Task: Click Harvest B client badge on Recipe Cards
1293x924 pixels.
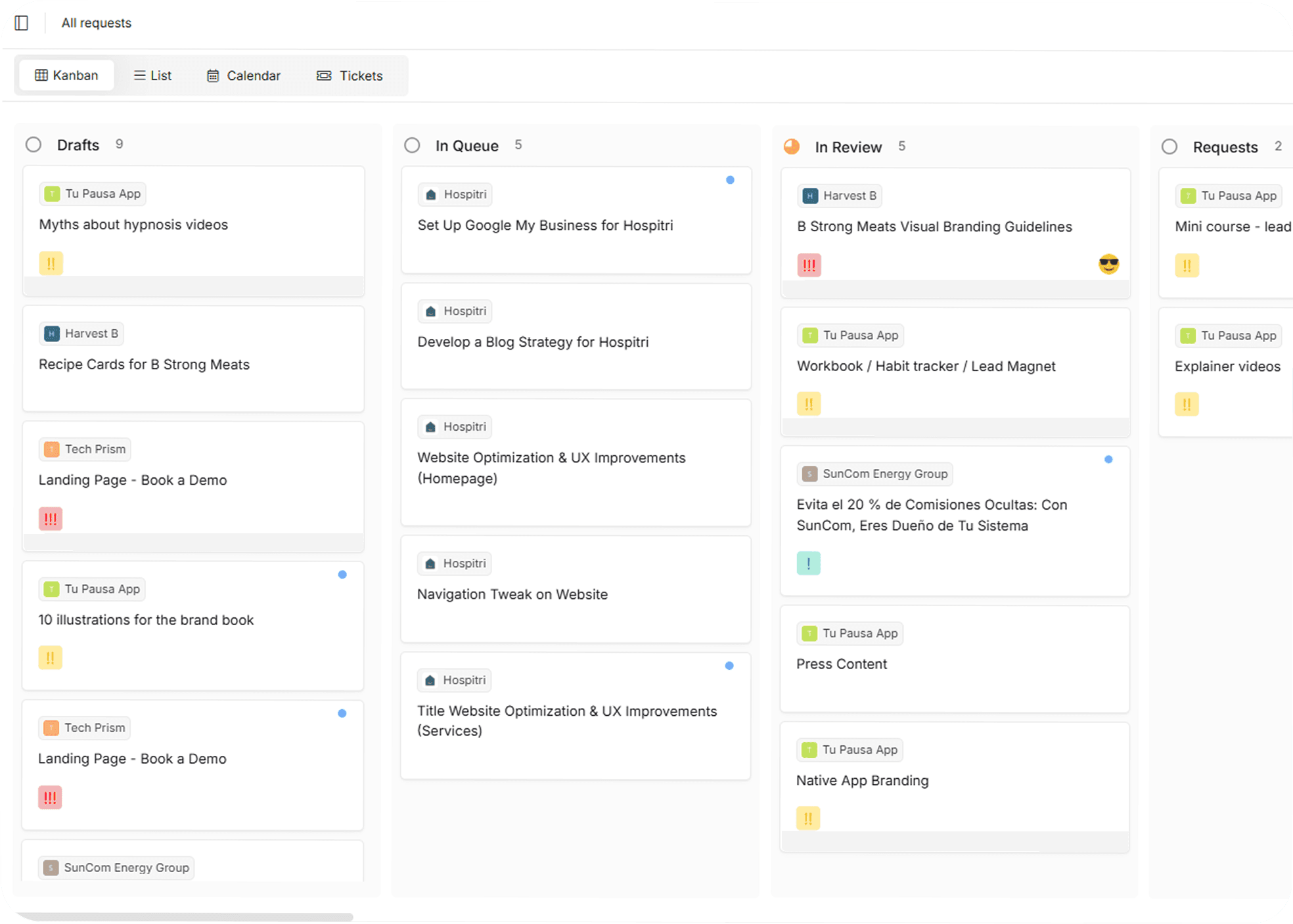Action: point(81,334)
